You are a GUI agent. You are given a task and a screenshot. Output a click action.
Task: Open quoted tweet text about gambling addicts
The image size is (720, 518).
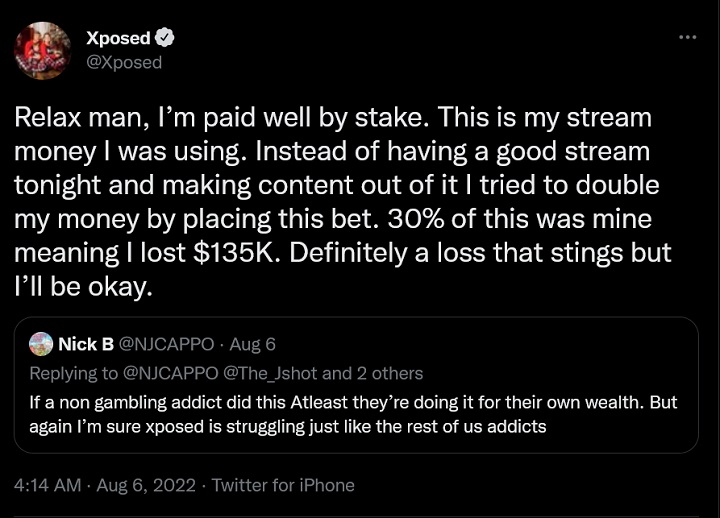tap(353, 414)
